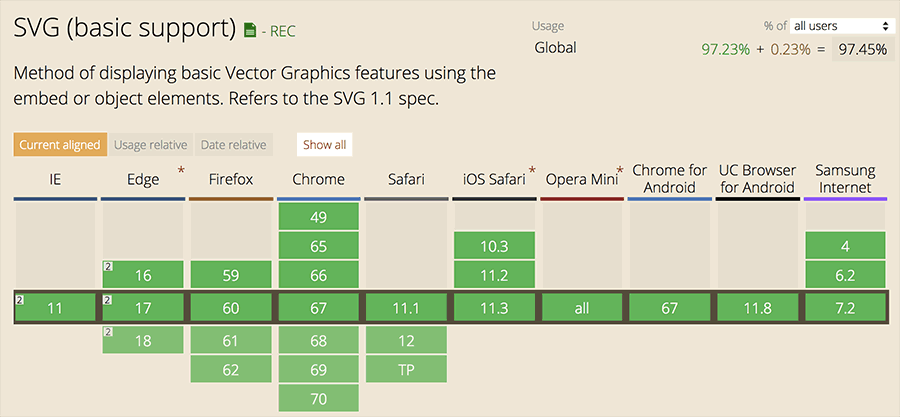Switch to Usage relative view

point(150,145)
